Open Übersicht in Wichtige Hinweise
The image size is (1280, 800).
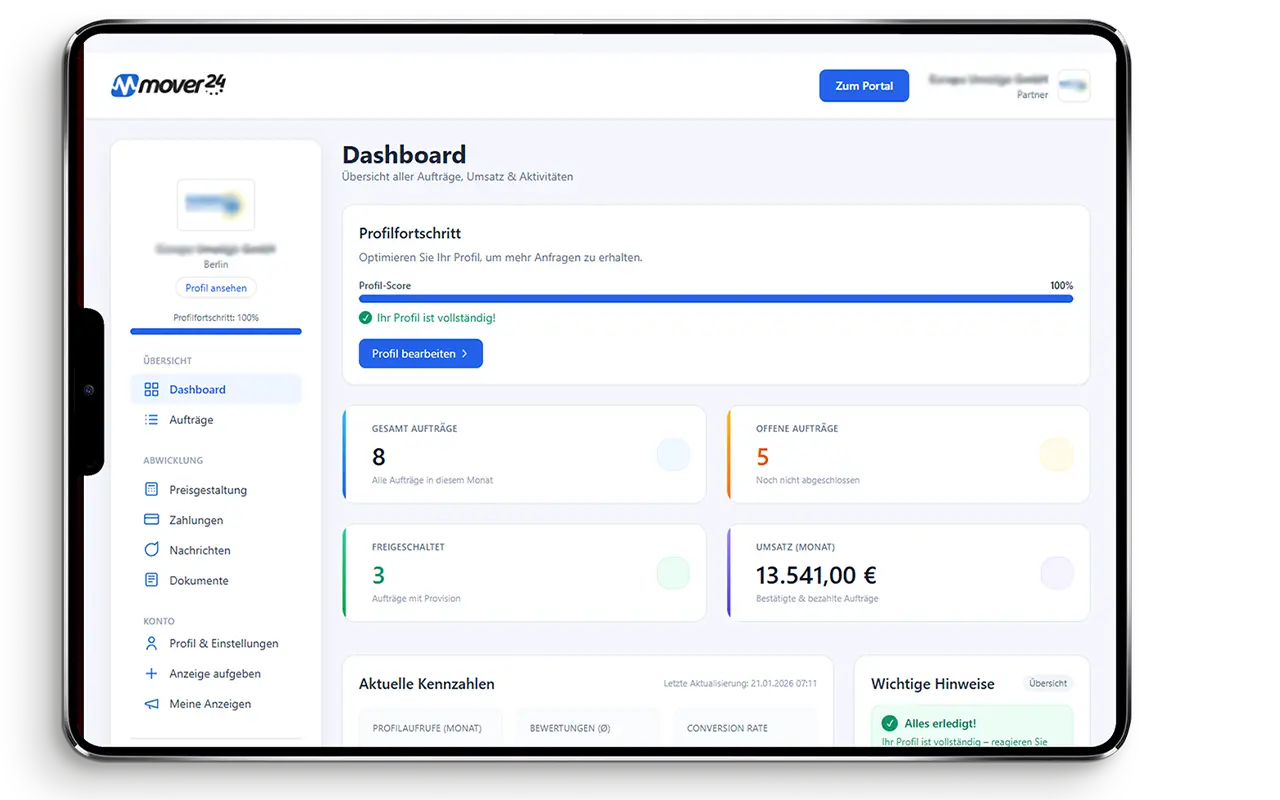click(x=1047, y=683)
